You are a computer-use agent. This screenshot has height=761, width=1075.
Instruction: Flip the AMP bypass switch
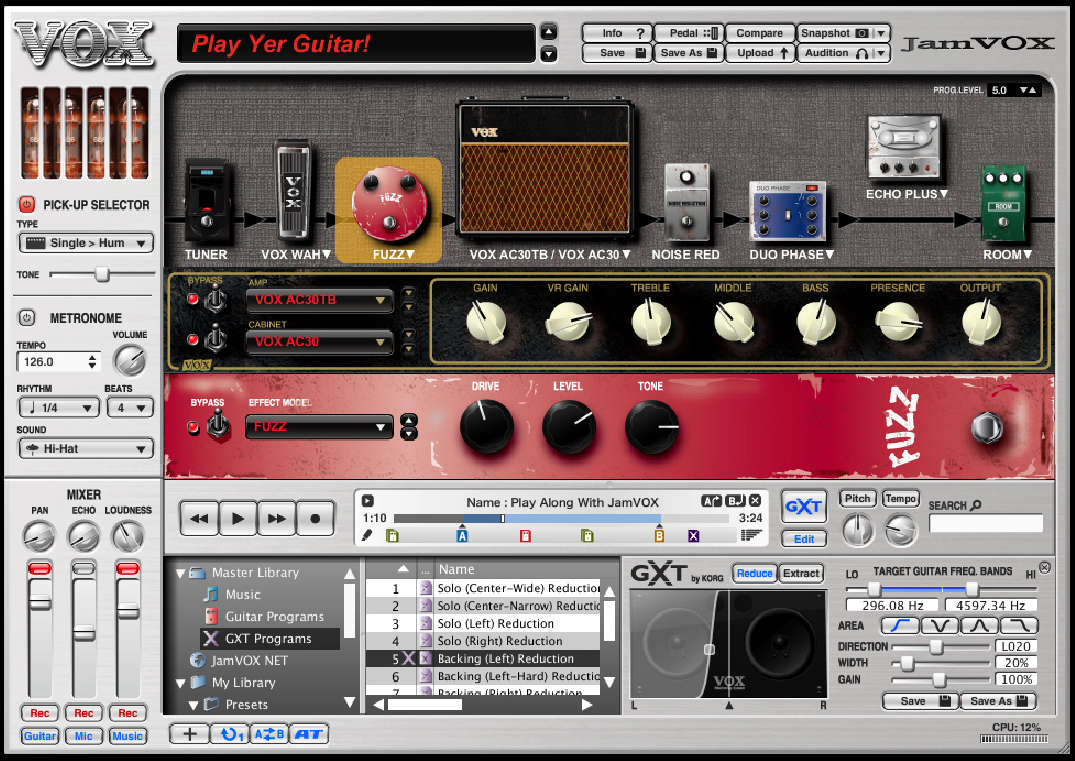[x=216, y=300]
